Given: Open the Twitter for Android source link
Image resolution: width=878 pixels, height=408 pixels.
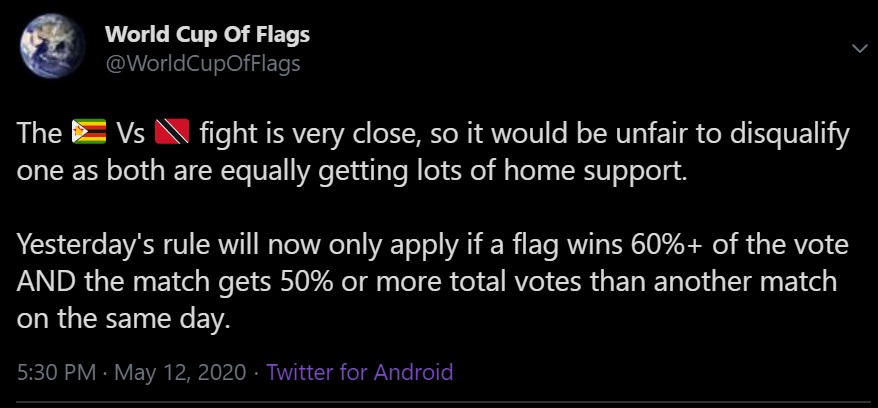Looking at the screenshot, I should click(x=360, y=372).
